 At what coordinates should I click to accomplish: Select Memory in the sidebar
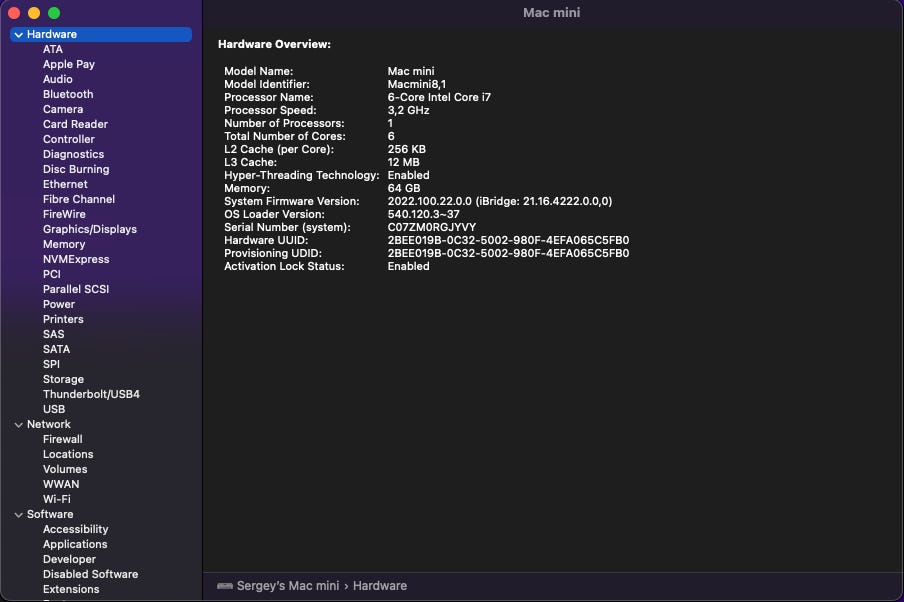[64, 244]
